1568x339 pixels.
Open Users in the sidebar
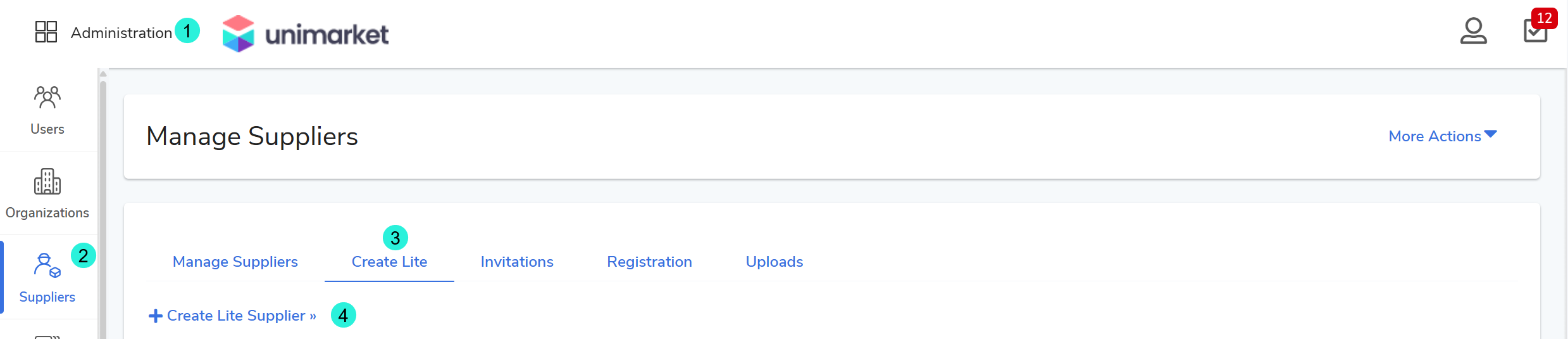(47, 110)
